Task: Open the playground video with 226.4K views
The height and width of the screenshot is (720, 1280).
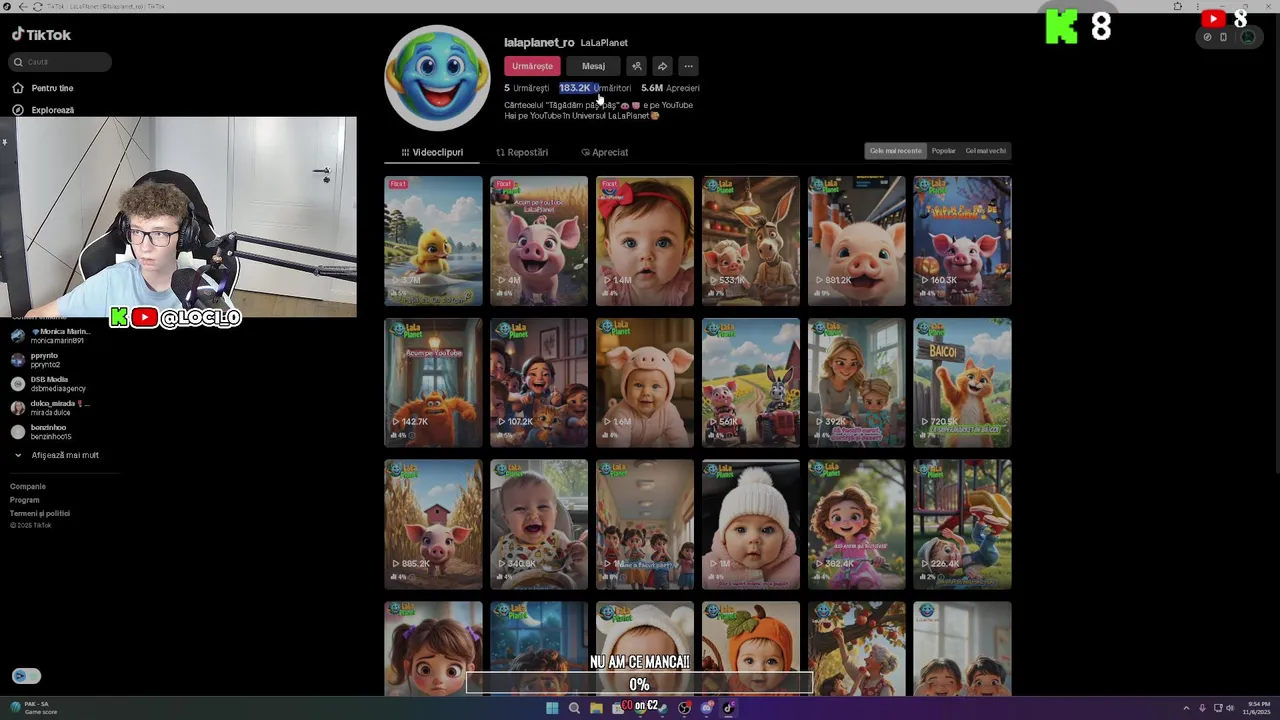Action: pyautogui.click(x=962, y=525)
